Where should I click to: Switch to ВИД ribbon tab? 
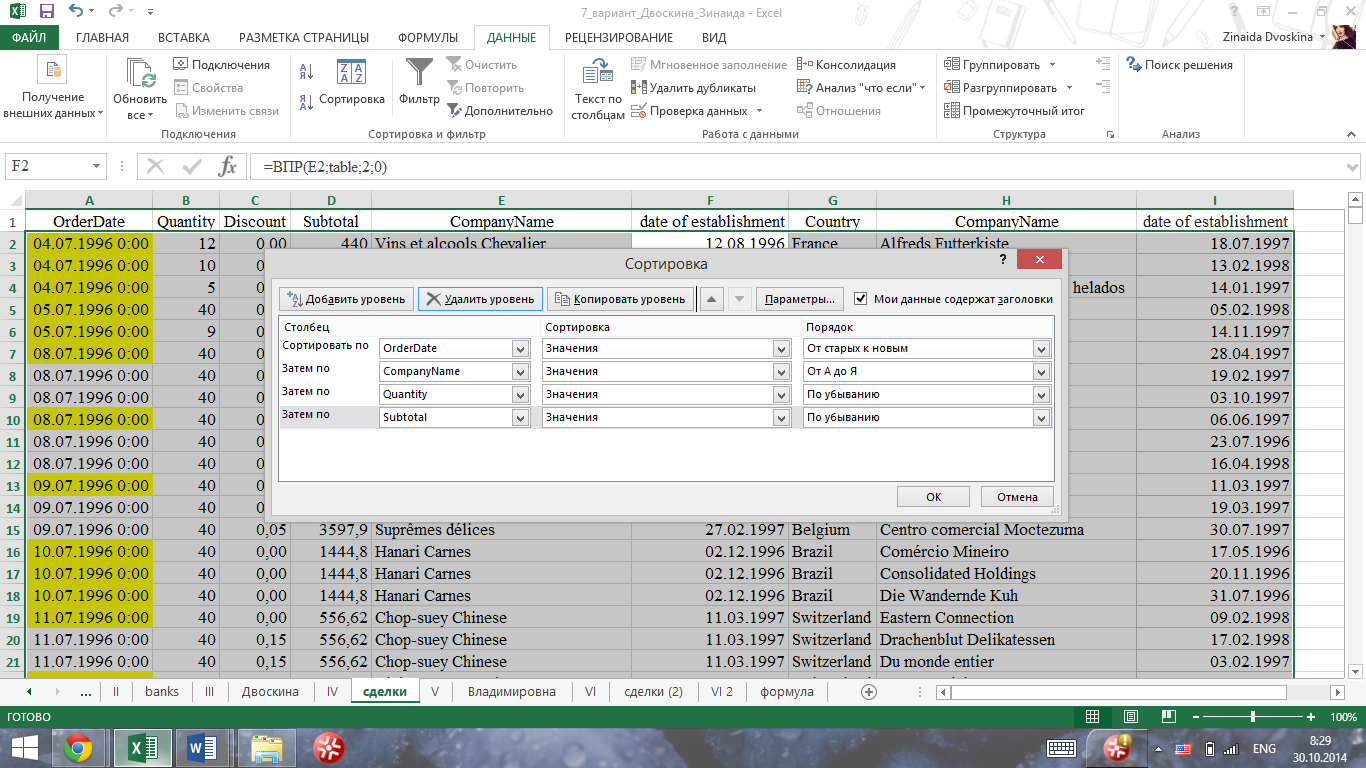click(714, 38)
